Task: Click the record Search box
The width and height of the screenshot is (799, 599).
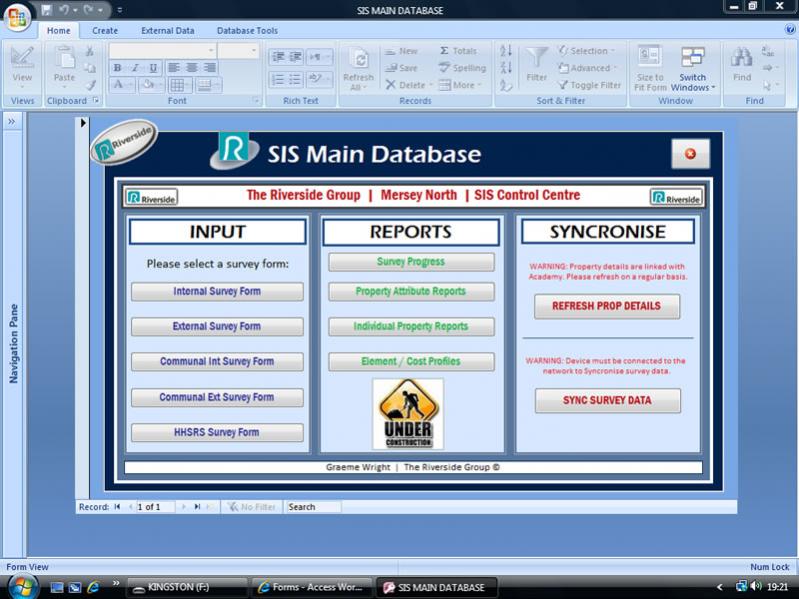Action: [313, 507]
